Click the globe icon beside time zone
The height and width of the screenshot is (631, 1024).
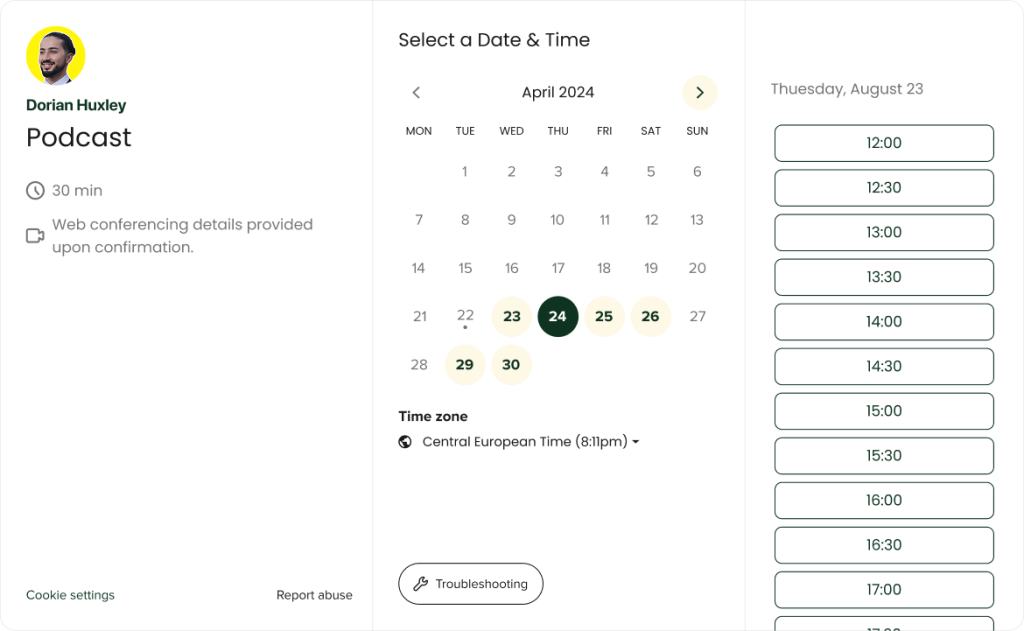point(405,442)
